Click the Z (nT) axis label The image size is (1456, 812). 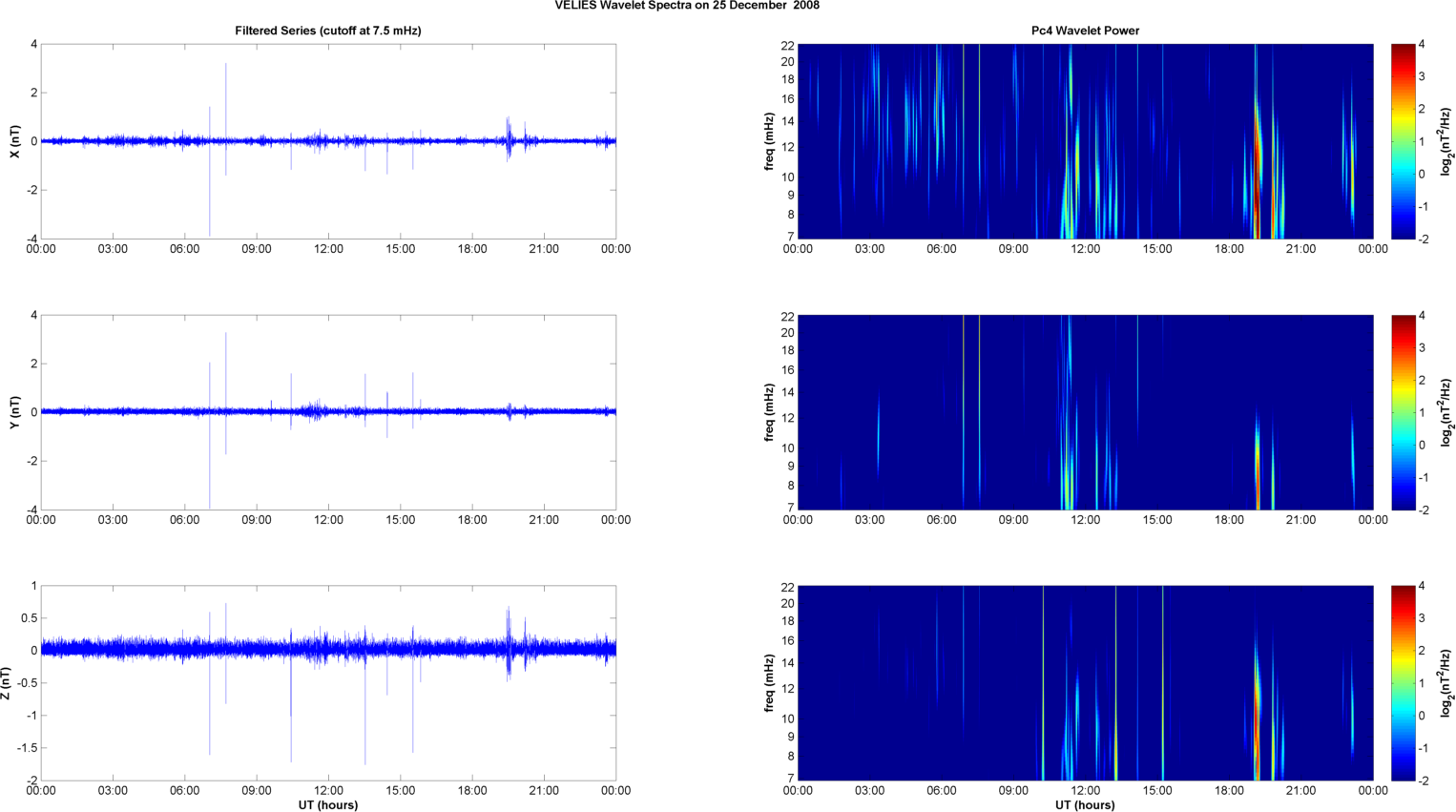(x=7, y=683)
